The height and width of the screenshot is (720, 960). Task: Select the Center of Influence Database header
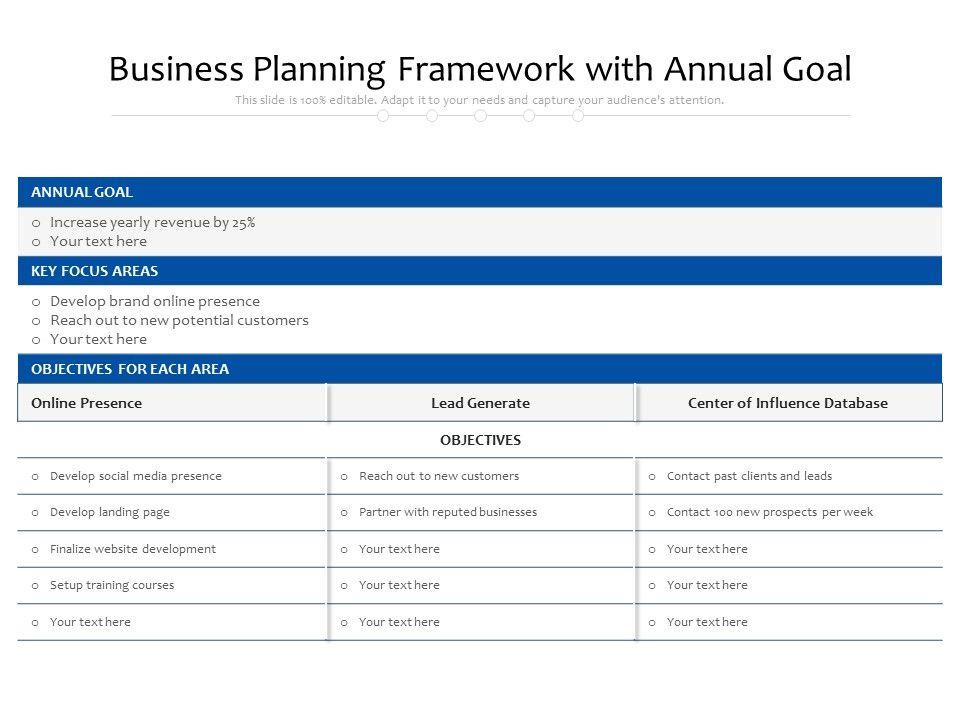tap(788, 403)
